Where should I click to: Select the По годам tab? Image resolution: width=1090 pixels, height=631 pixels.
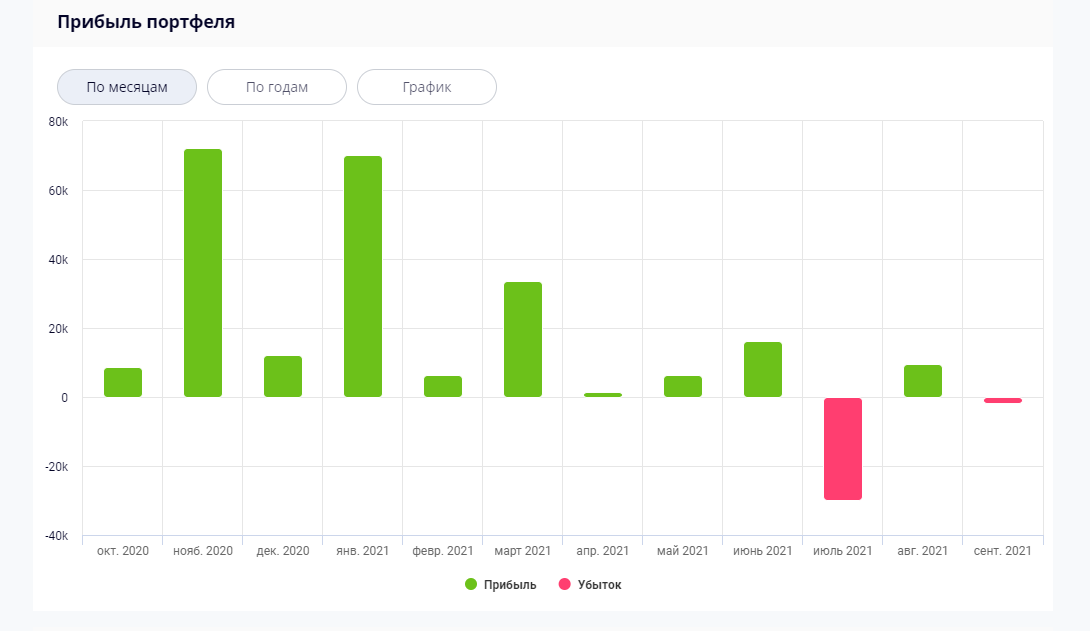[277, 87]
